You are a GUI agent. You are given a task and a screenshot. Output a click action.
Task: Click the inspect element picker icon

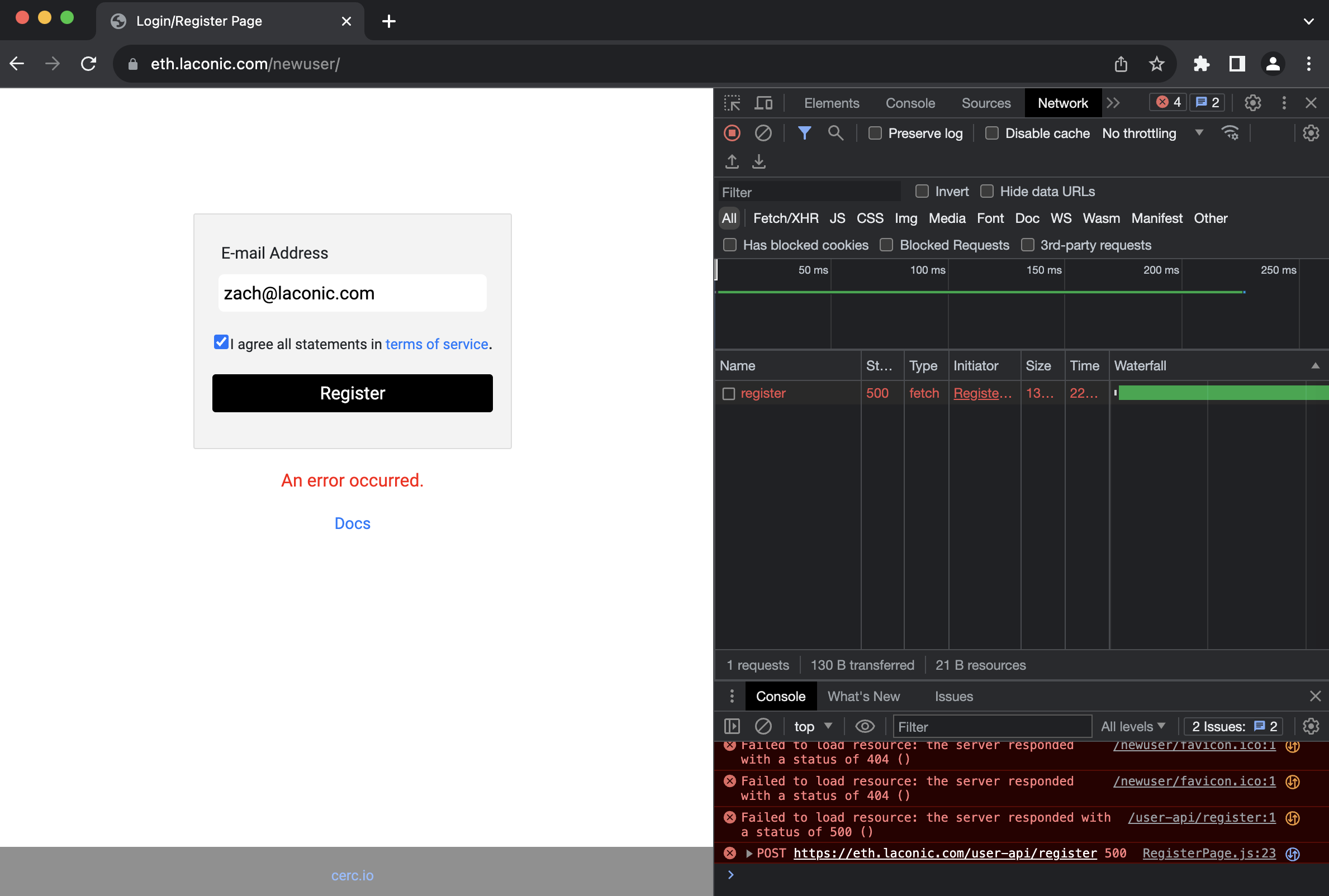732,103
